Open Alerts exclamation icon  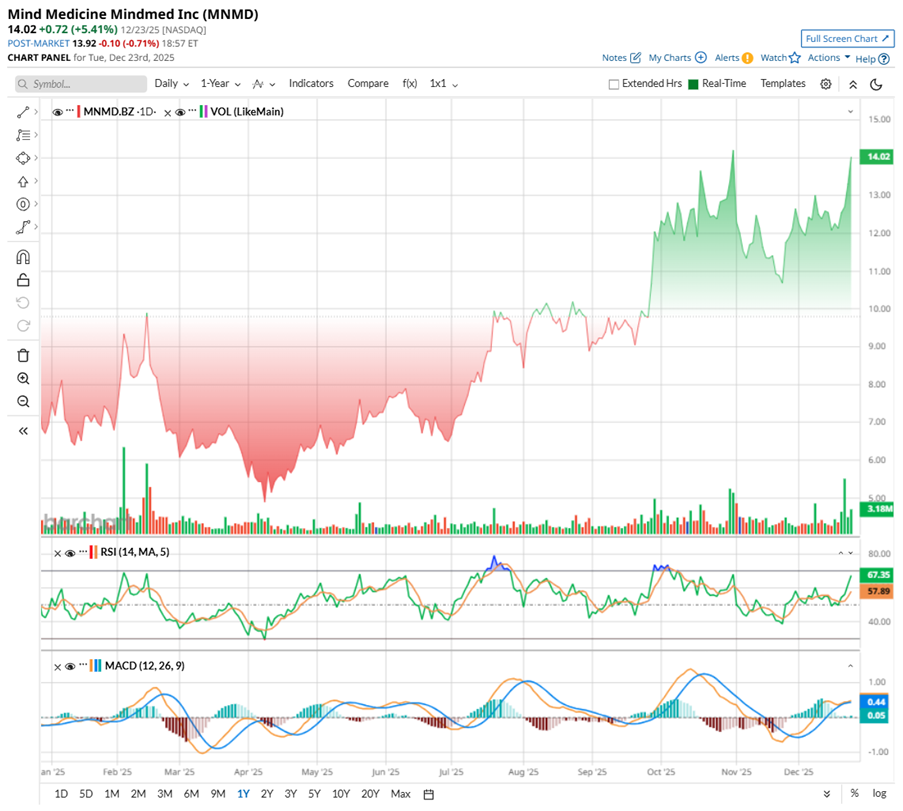click(x=748, y=58)
